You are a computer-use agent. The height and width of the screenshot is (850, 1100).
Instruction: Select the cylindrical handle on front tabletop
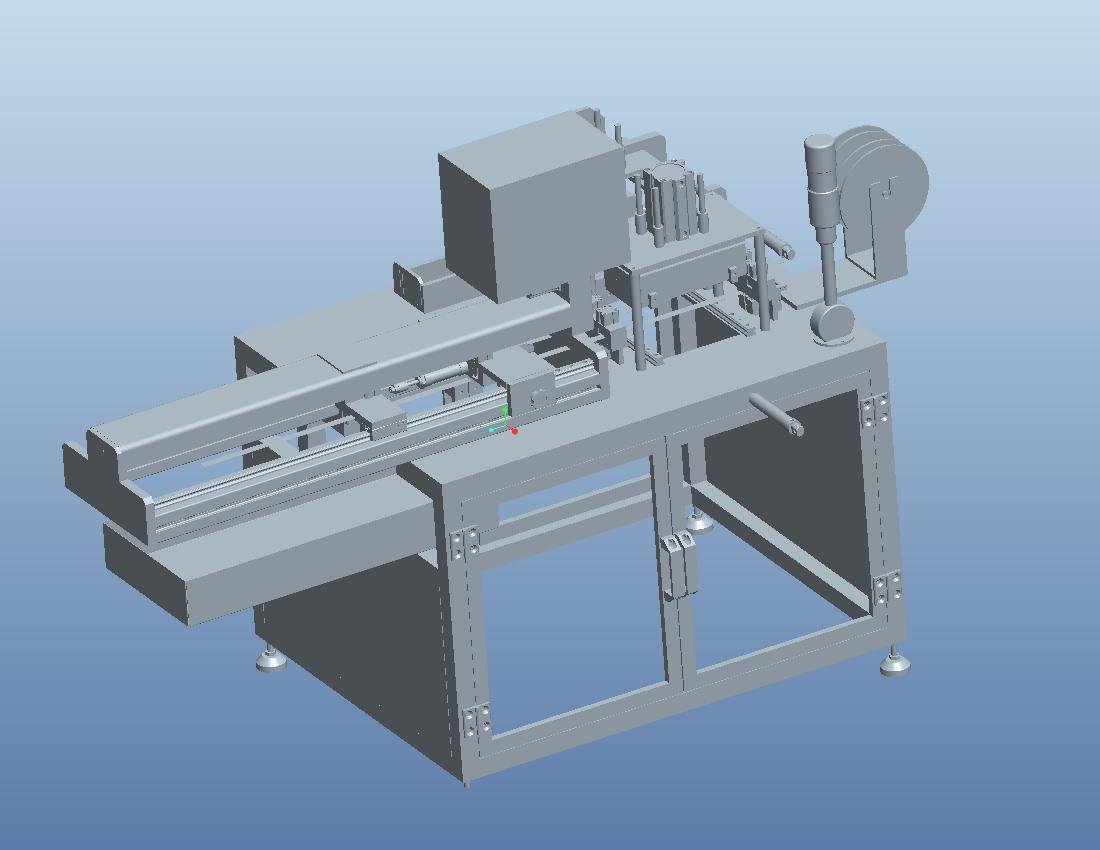pos(776,414)
